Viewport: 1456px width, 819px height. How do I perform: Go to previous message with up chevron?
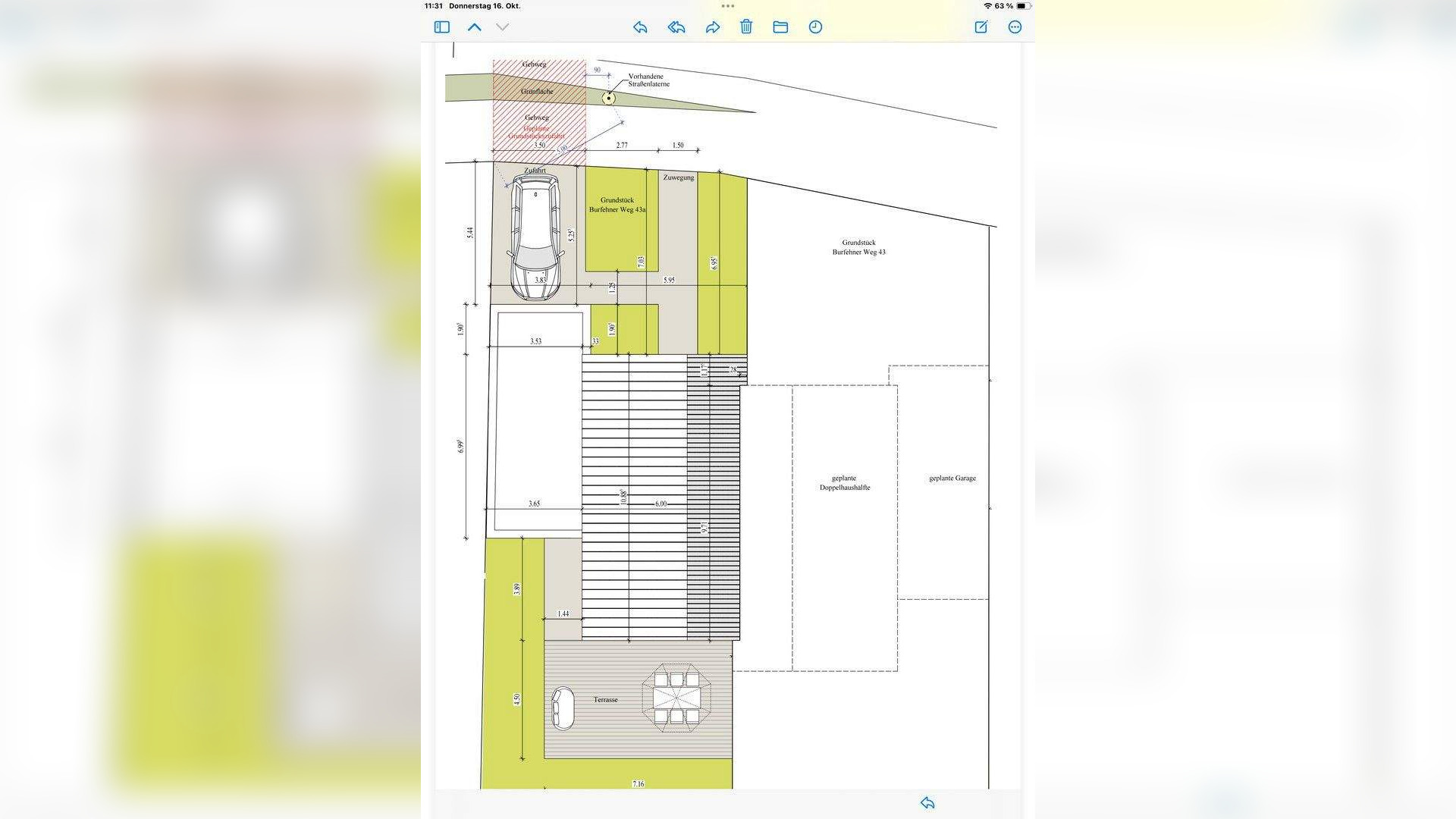click(x=475, y=27)
